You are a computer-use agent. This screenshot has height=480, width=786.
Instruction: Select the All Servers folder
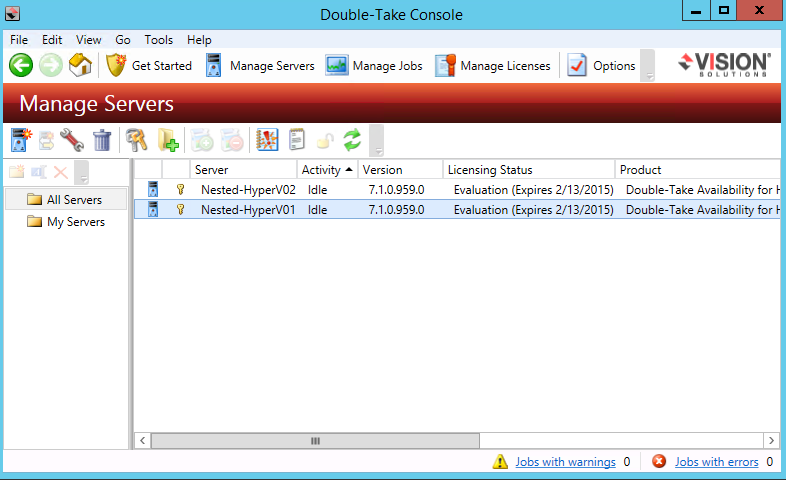[66, 199]
